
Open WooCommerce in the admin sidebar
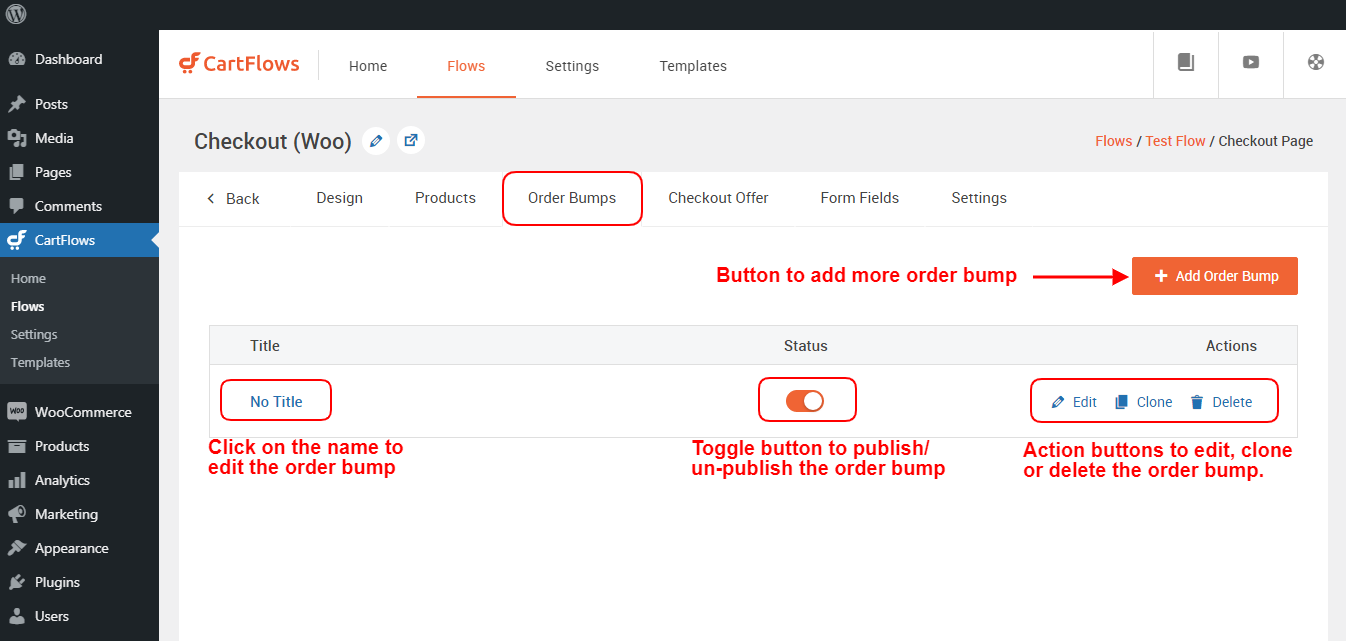point(82,412)
